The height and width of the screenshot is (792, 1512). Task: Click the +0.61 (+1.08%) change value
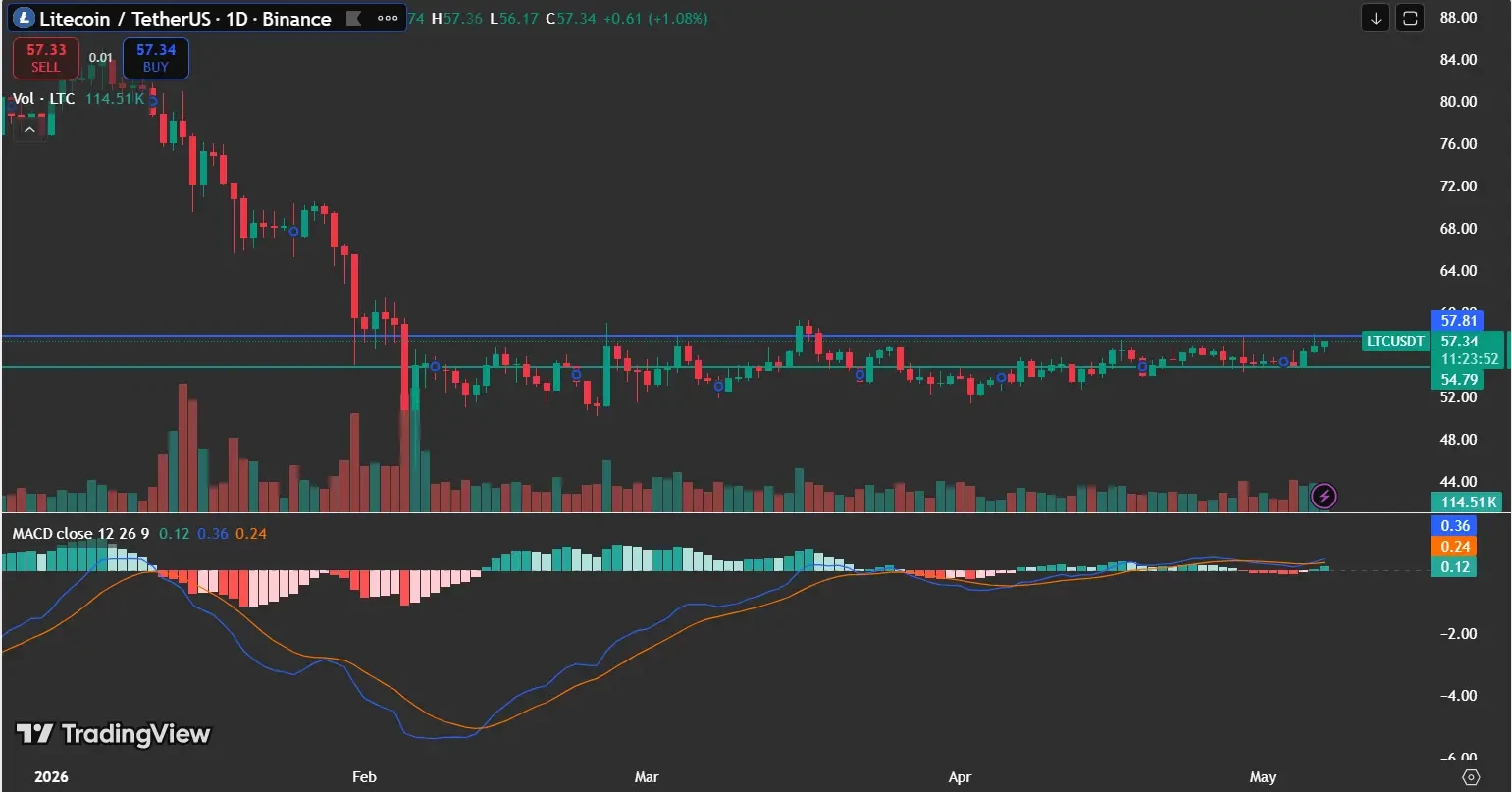point(655,19)
